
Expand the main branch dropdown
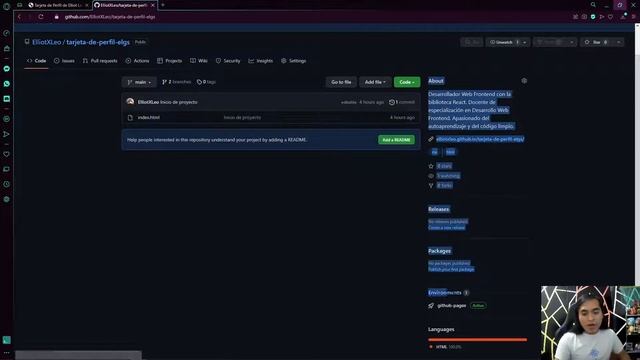139,82
